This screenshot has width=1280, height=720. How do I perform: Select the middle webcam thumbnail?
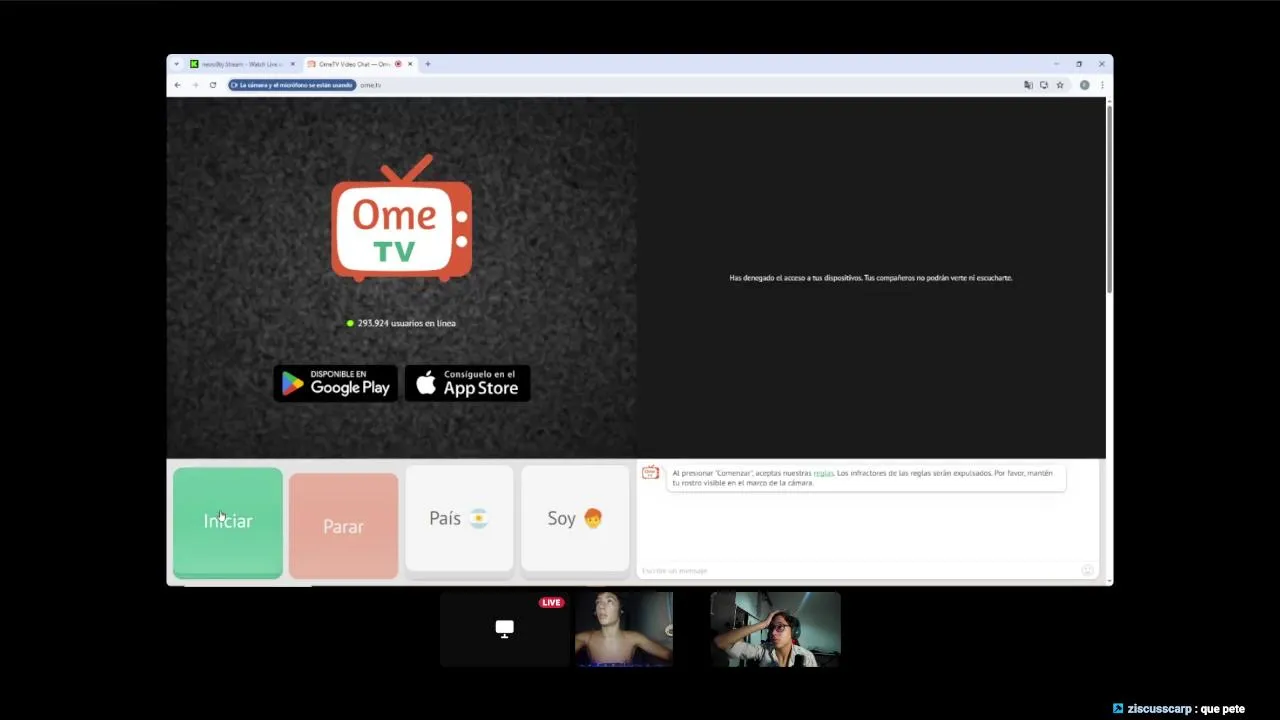pos(623,628)
